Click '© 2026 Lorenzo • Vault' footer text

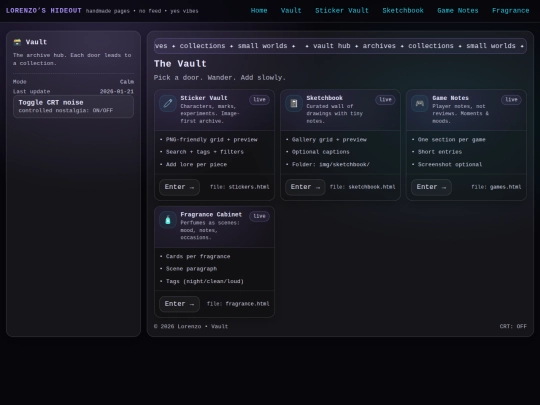(191, 326)
